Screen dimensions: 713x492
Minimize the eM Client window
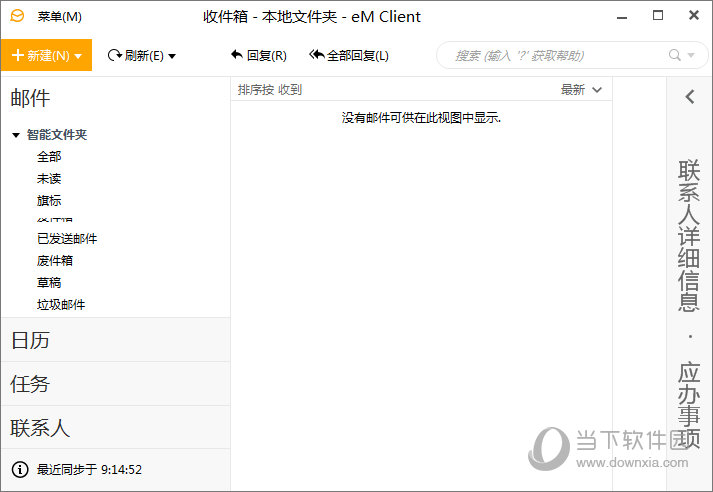point(622,17)
